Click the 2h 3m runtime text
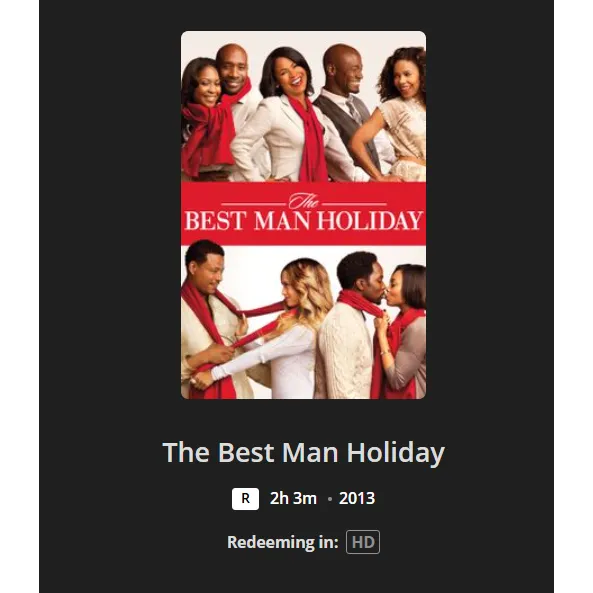This screenshot has height=593, width=593. (x=293, y=498)
